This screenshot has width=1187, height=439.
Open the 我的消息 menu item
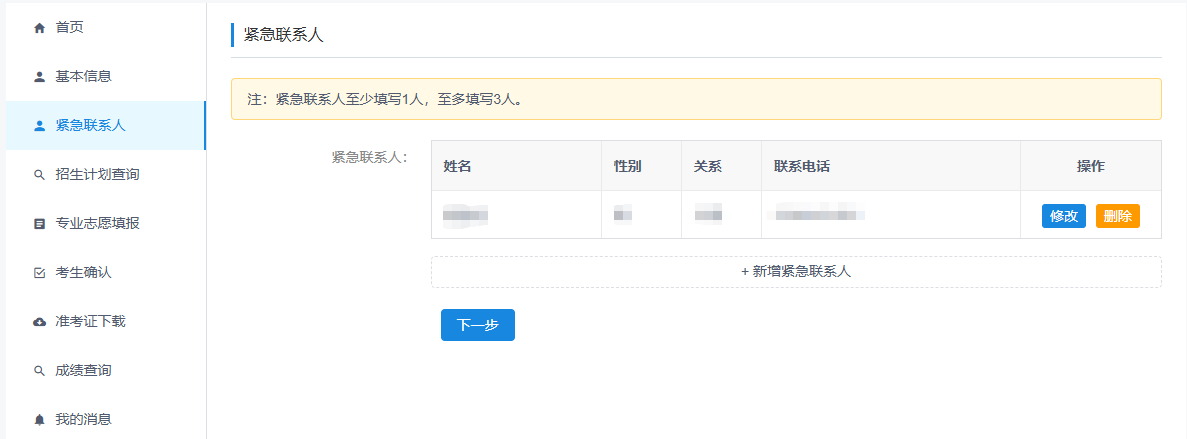pos(83,419)
